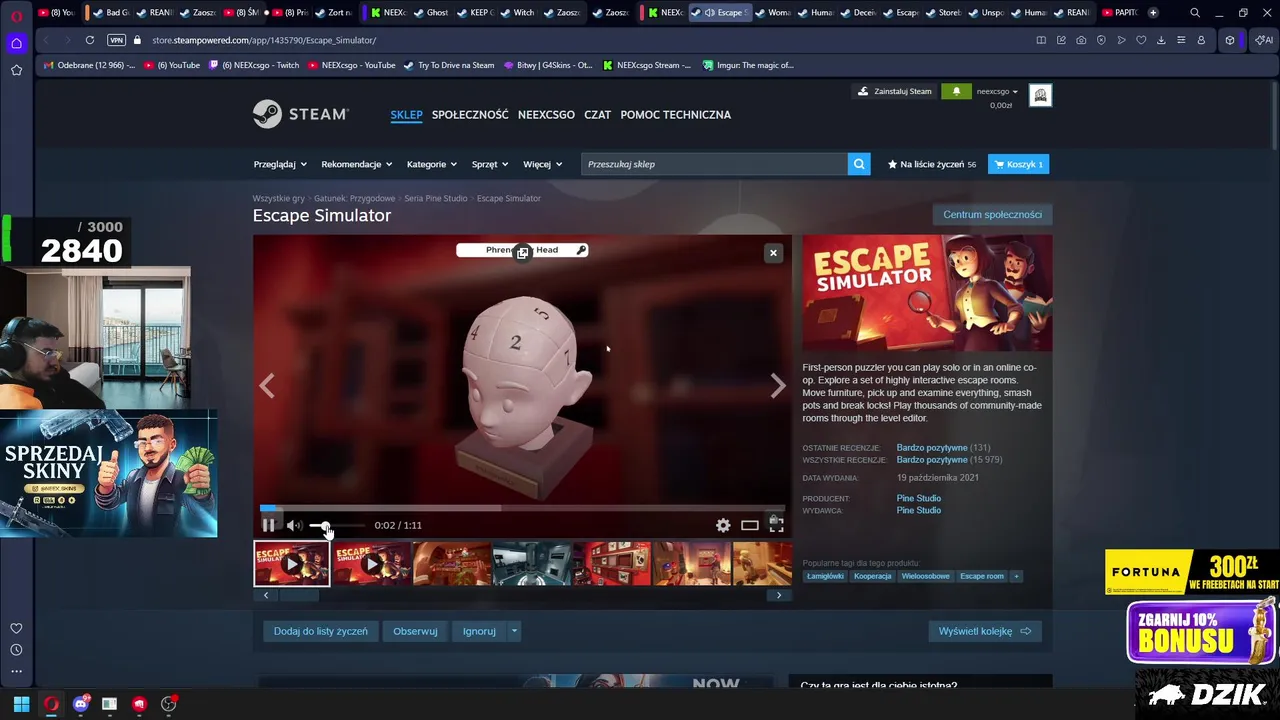Open the YouTube bookmark
This screenshot has height=720, width=1280.
[171, 65]
